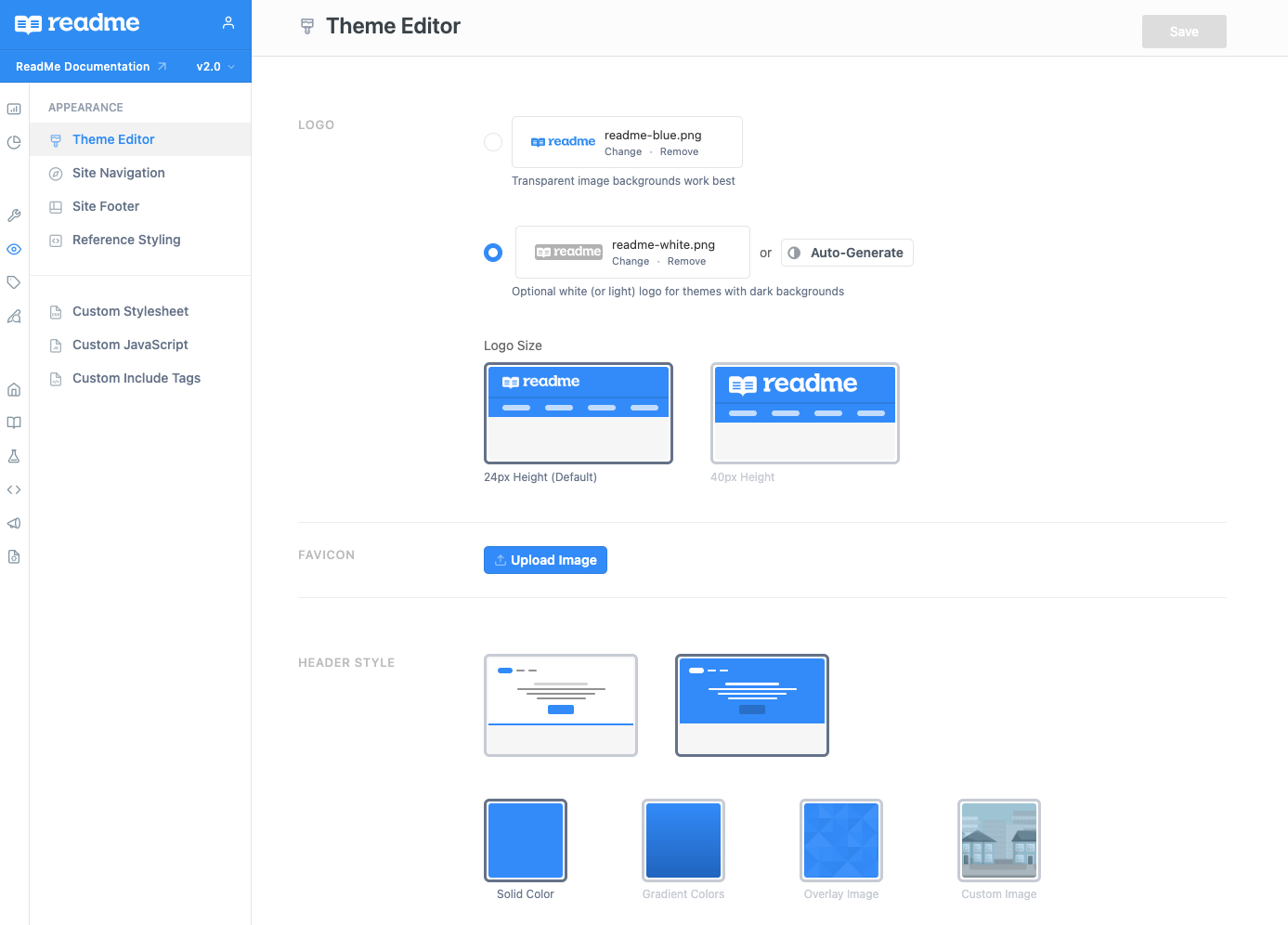This screenshot has width=1288, height=925.
Task: Click the readme-blue.png file name
Action: pos(653,135)
